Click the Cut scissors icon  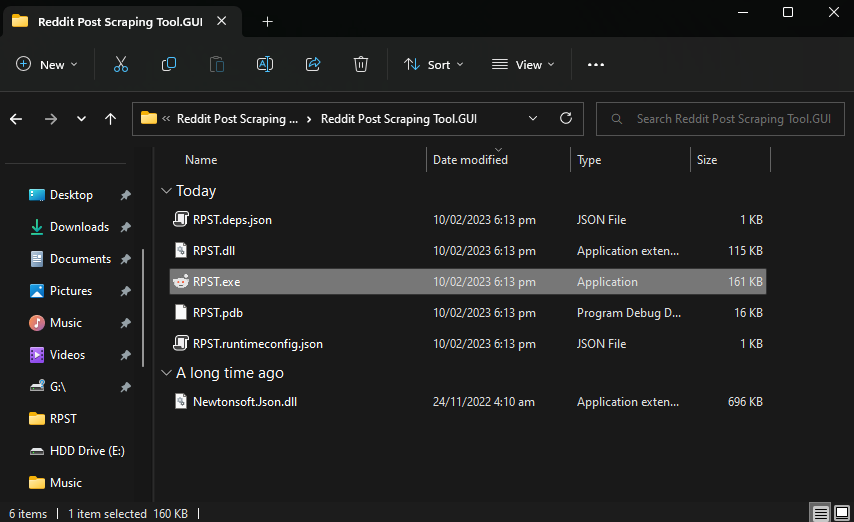[x=121, y=64]
